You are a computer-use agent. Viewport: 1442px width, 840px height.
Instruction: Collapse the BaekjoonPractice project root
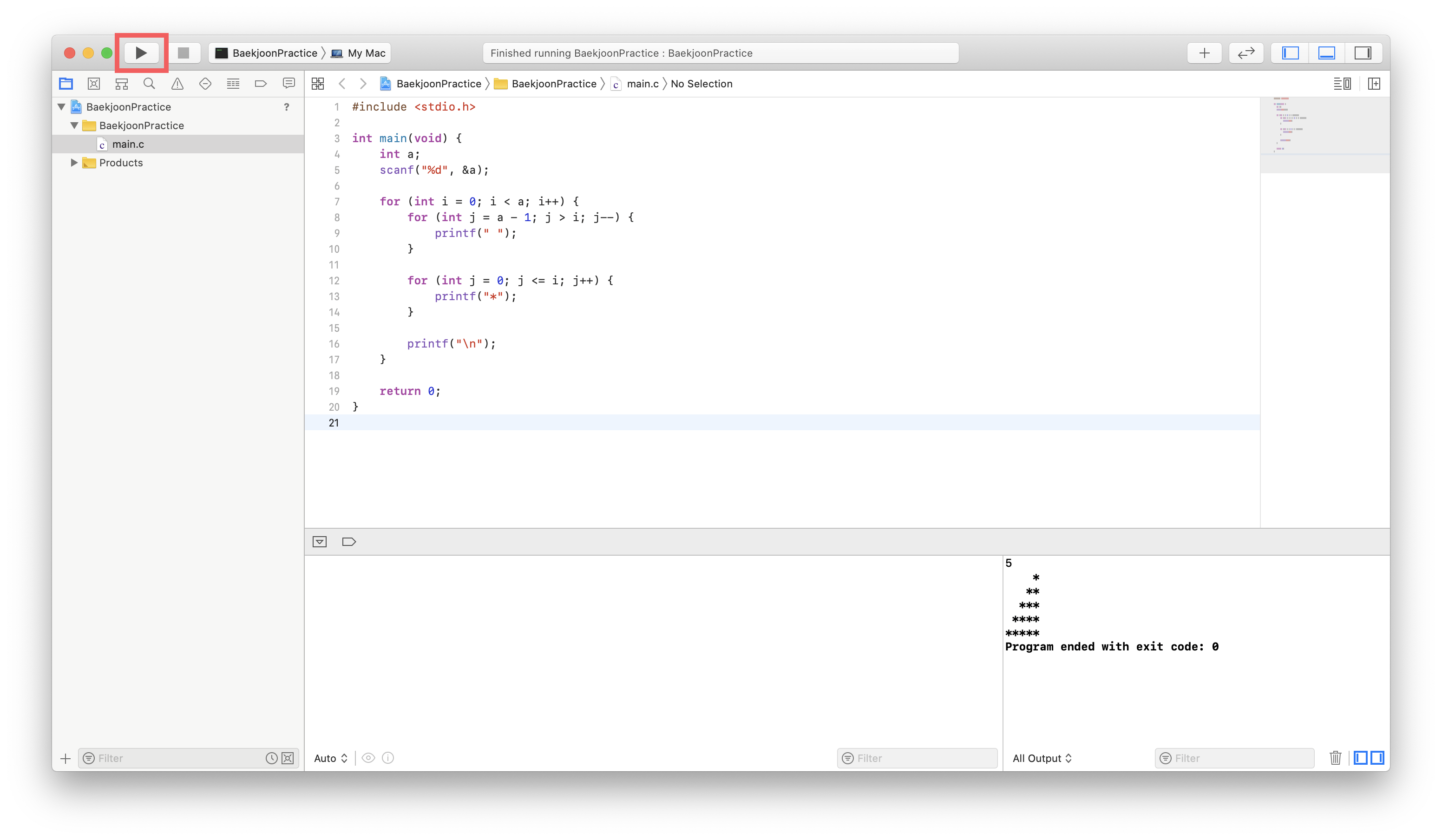61,107
